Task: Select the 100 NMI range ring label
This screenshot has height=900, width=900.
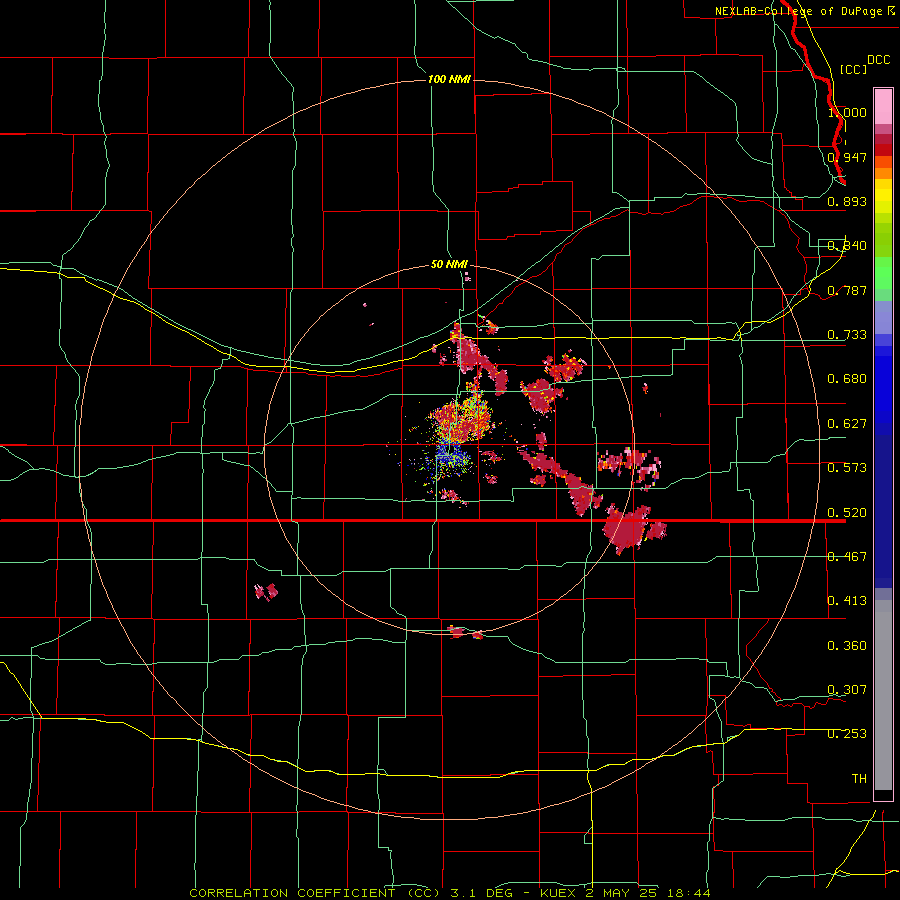Action: click(449, 79)
